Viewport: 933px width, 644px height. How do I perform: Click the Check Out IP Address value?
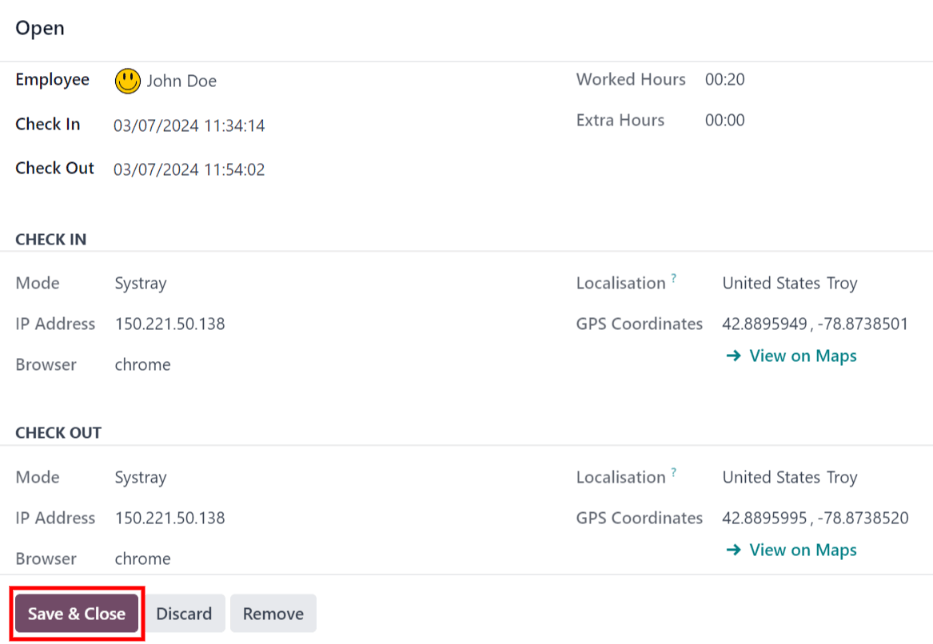tap(170, 518)
